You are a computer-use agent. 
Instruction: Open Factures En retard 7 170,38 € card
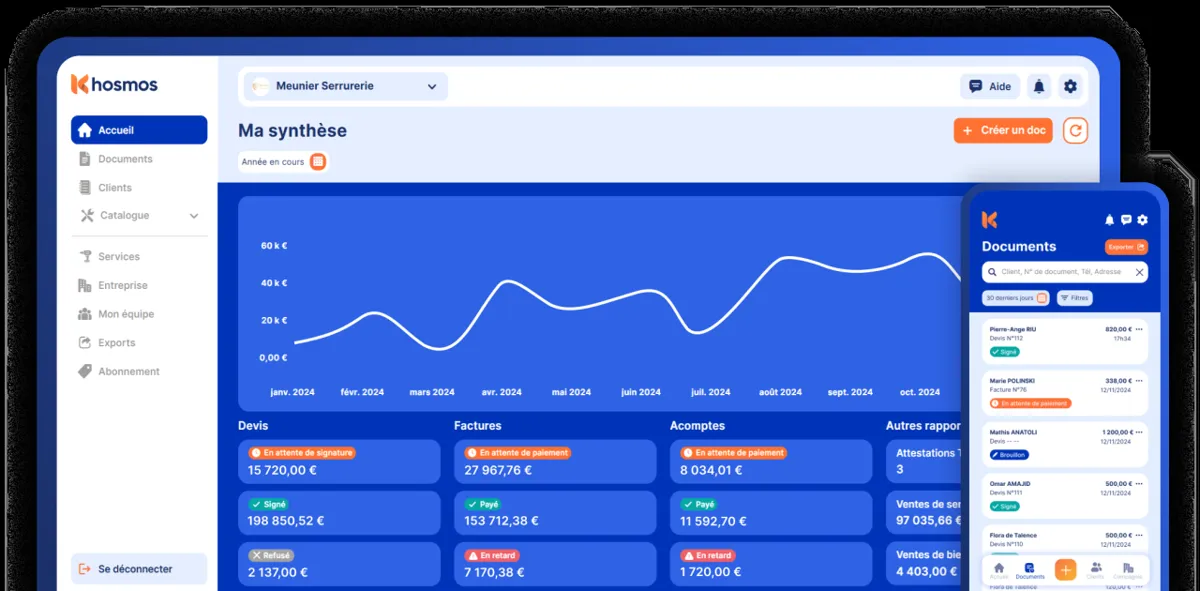click(555, 565)
